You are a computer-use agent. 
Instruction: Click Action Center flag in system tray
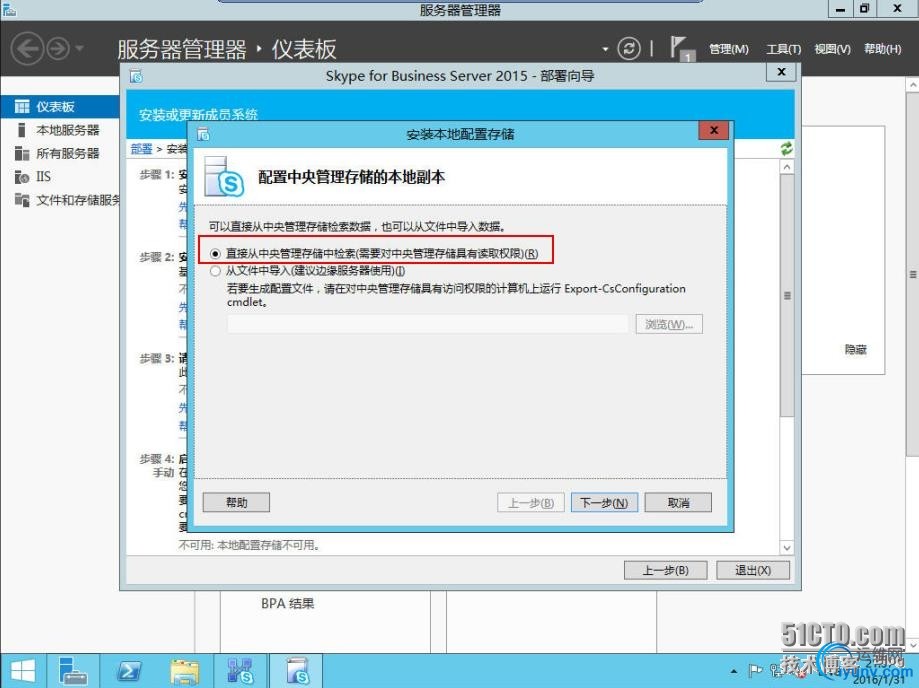pos(755,670)
